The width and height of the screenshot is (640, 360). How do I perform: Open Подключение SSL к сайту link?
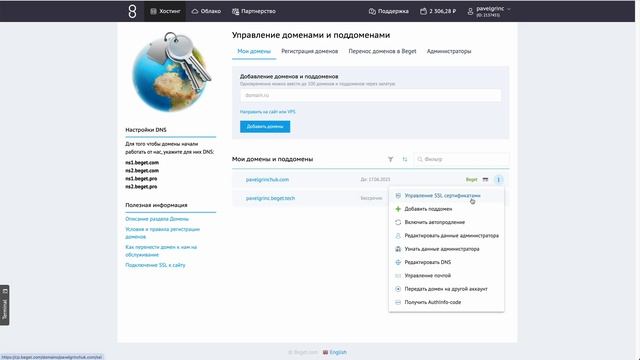(155, 265)
